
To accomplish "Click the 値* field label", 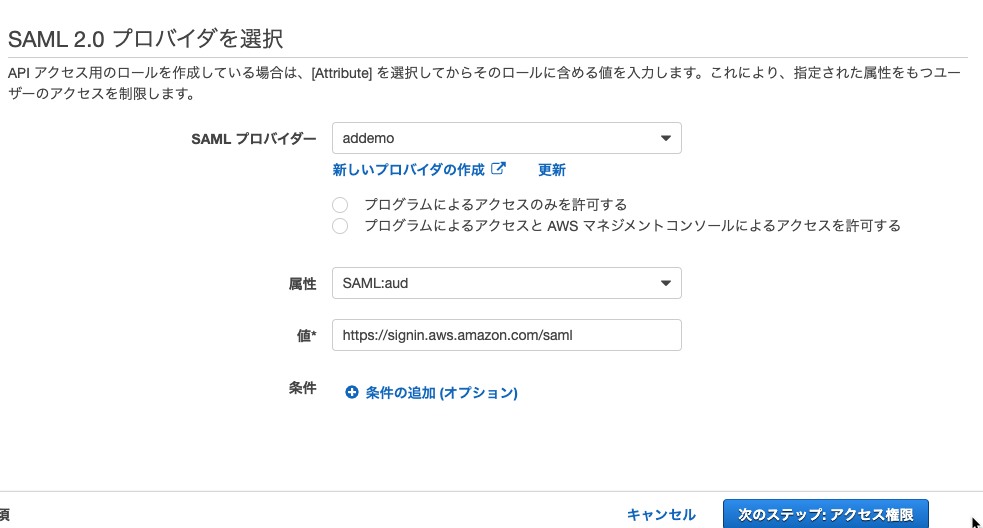I will pos(307,336).
